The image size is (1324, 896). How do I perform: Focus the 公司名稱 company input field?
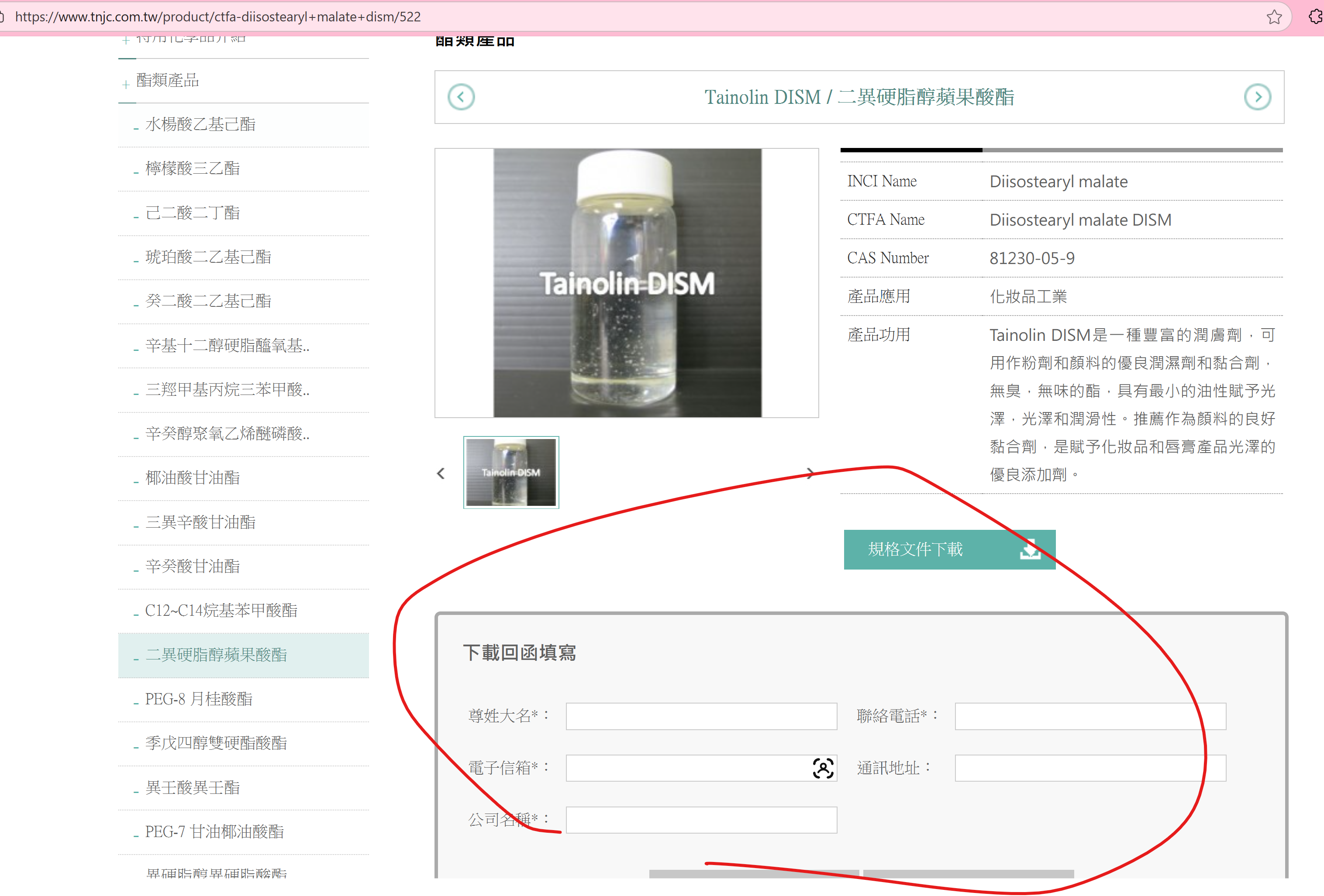701,820
